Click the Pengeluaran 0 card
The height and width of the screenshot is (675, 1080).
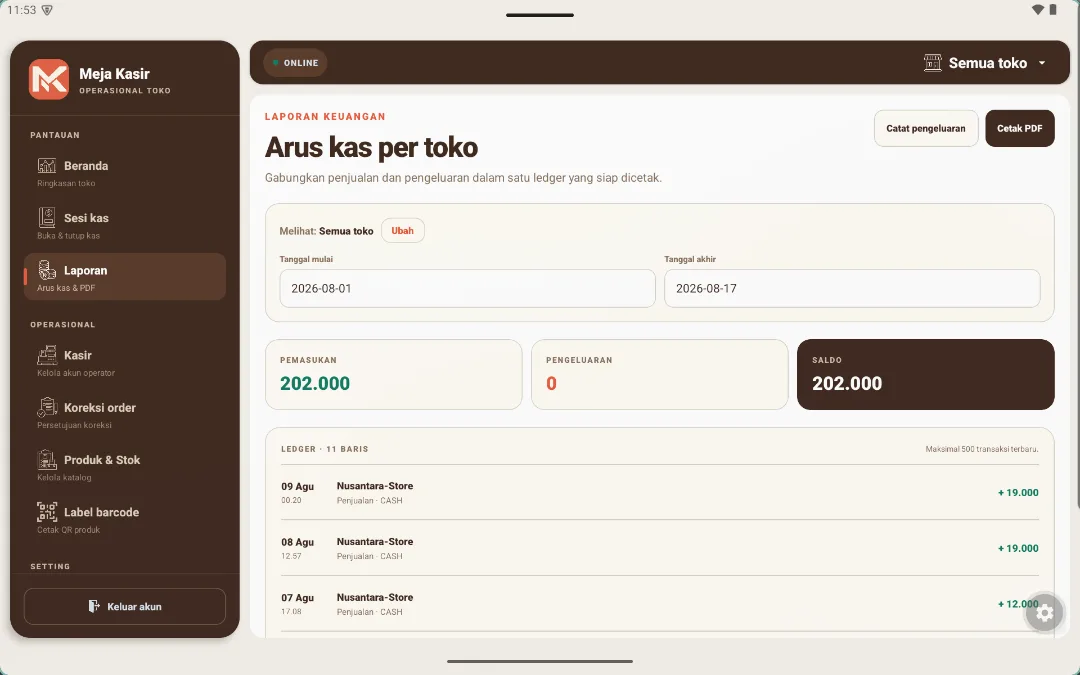(659, 374)
